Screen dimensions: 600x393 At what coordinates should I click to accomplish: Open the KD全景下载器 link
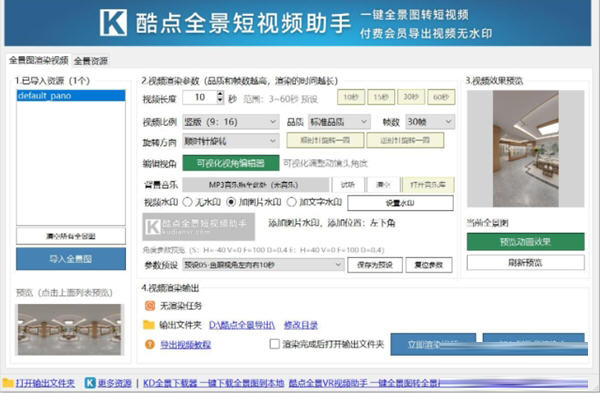click(214, 383)
